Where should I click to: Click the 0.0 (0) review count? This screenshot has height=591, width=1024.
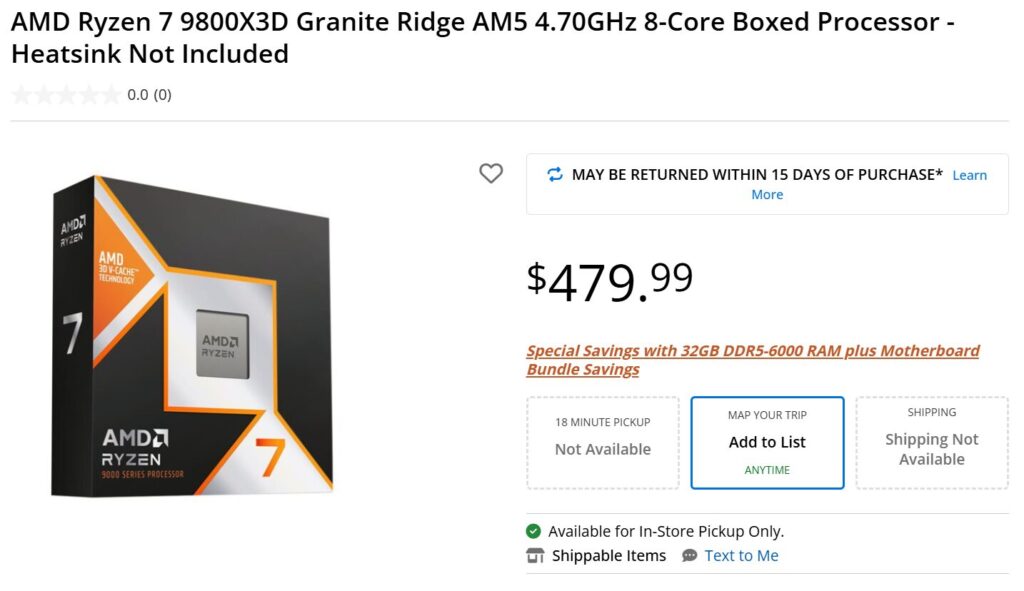click(150, 95)
